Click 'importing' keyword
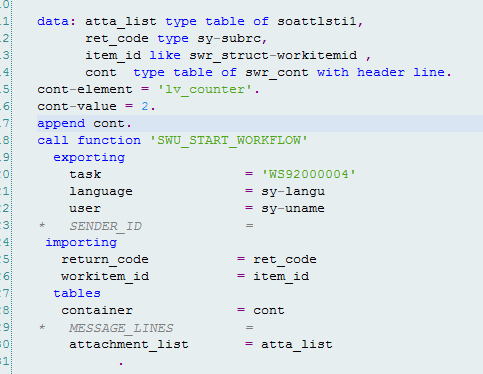The height and width of the screenshot is (374, 483). click(x=81, y=243)
